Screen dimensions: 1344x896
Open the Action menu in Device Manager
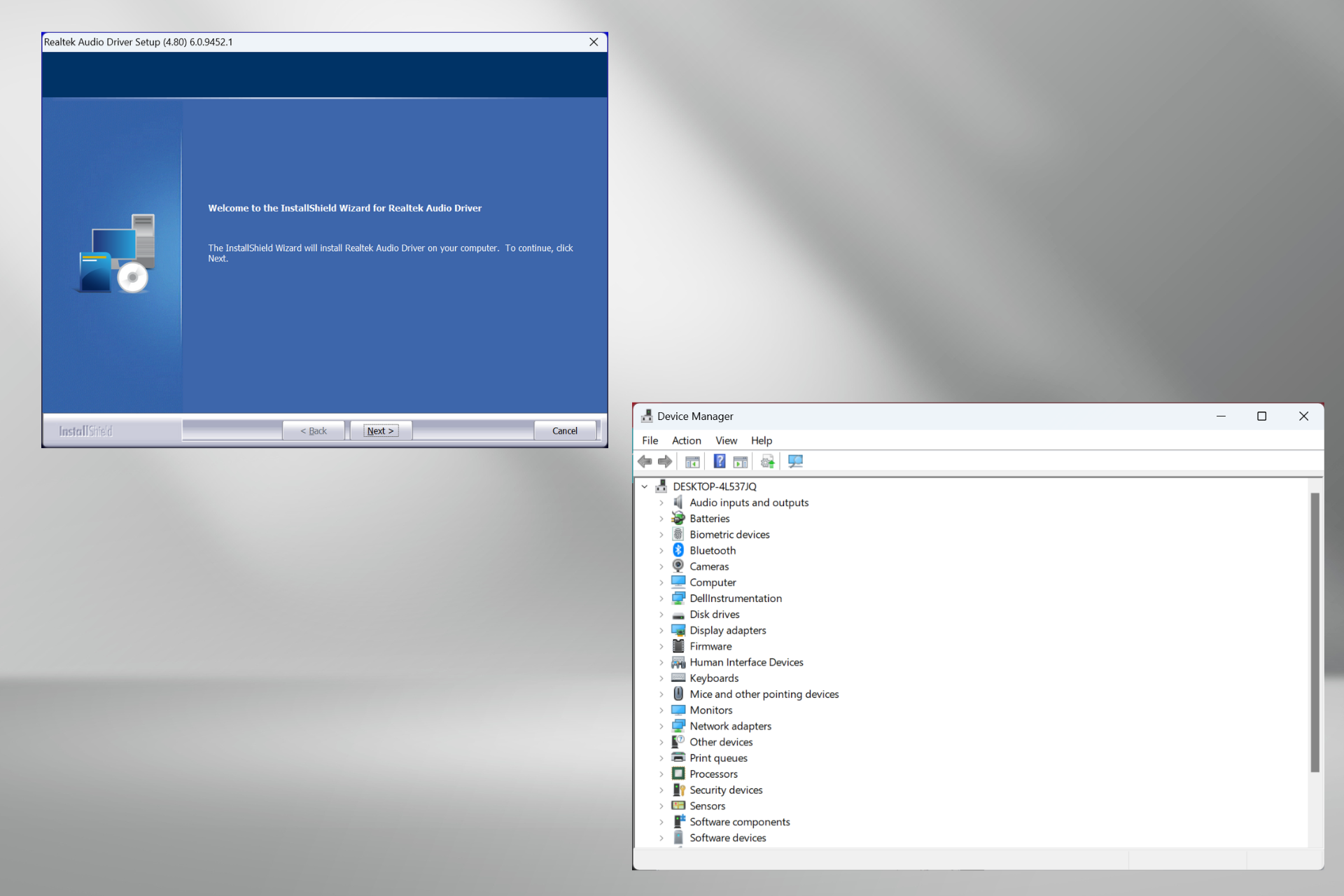point(686,440)
